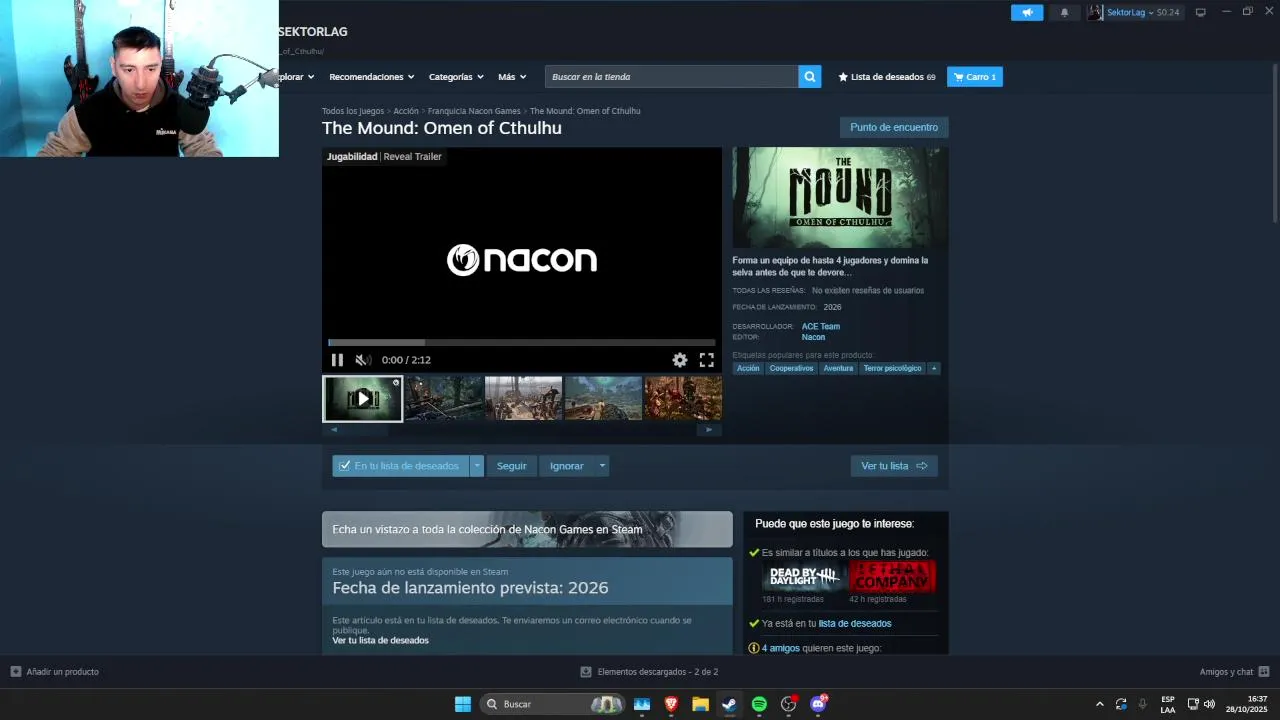Click the cart icon button Carro 1
Viewport: 1280px width, 720px height.
[x=975, y=77]
